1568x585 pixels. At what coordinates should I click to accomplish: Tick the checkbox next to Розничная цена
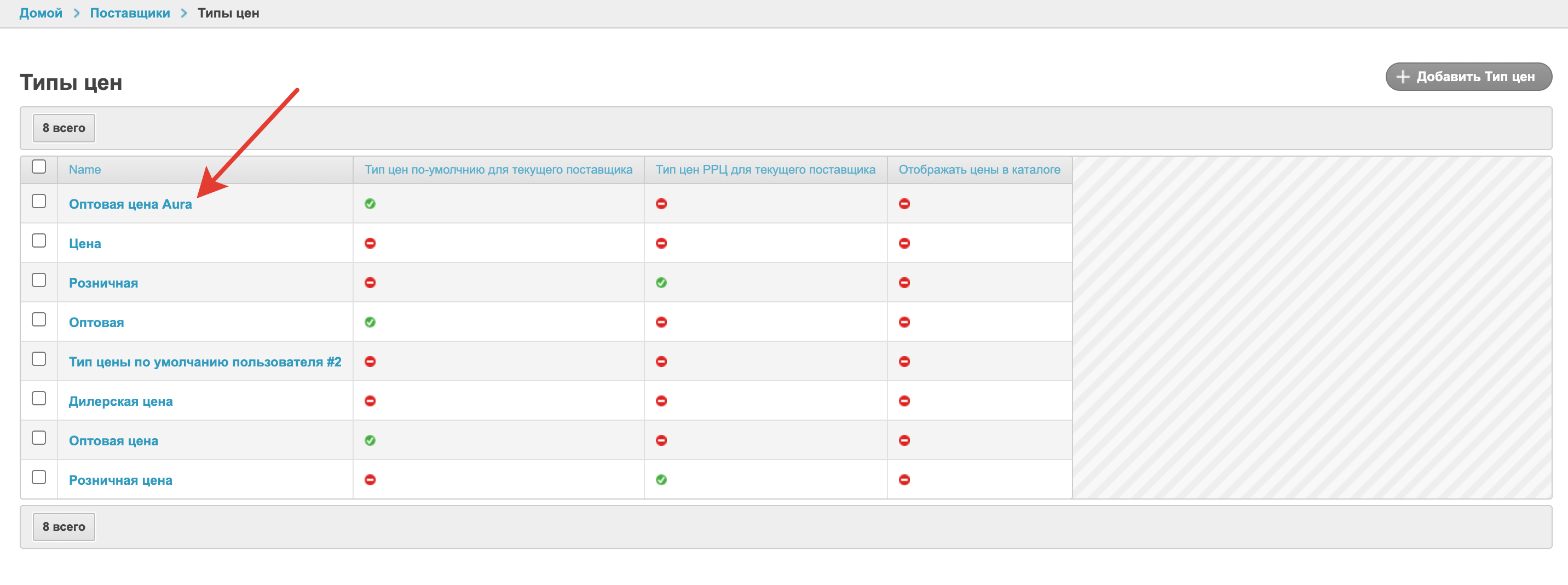point(39,477)
